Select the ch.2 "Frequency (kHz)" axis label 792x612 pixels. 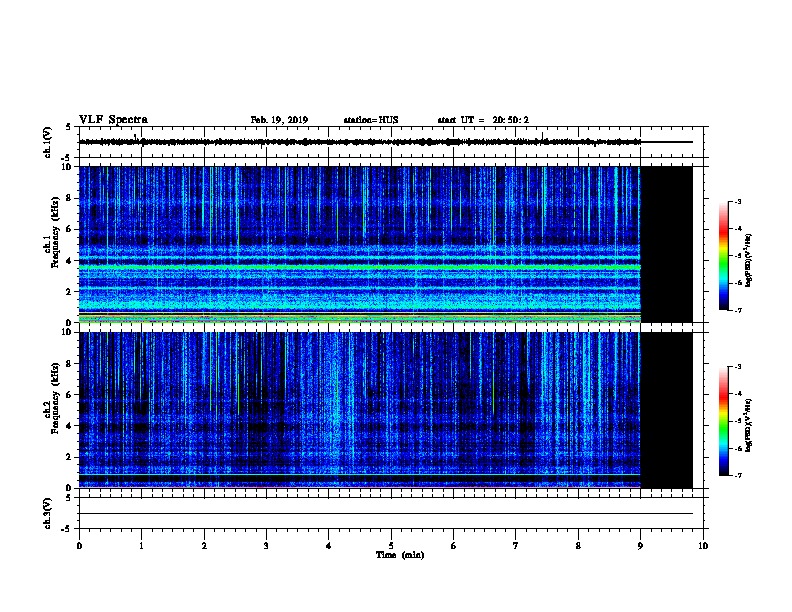coord(55,398)
